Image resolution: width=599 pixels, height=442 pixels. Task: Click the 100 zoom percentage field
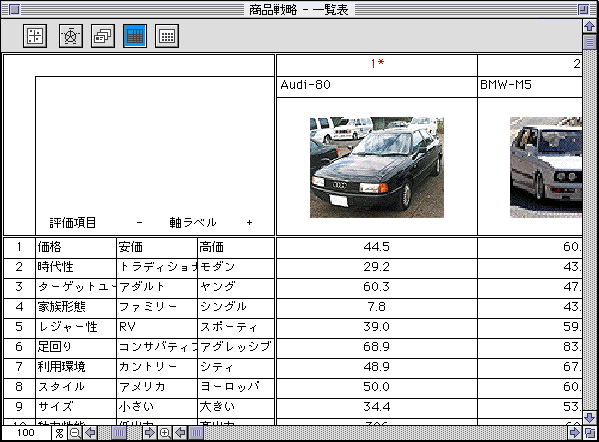(26, 433)
